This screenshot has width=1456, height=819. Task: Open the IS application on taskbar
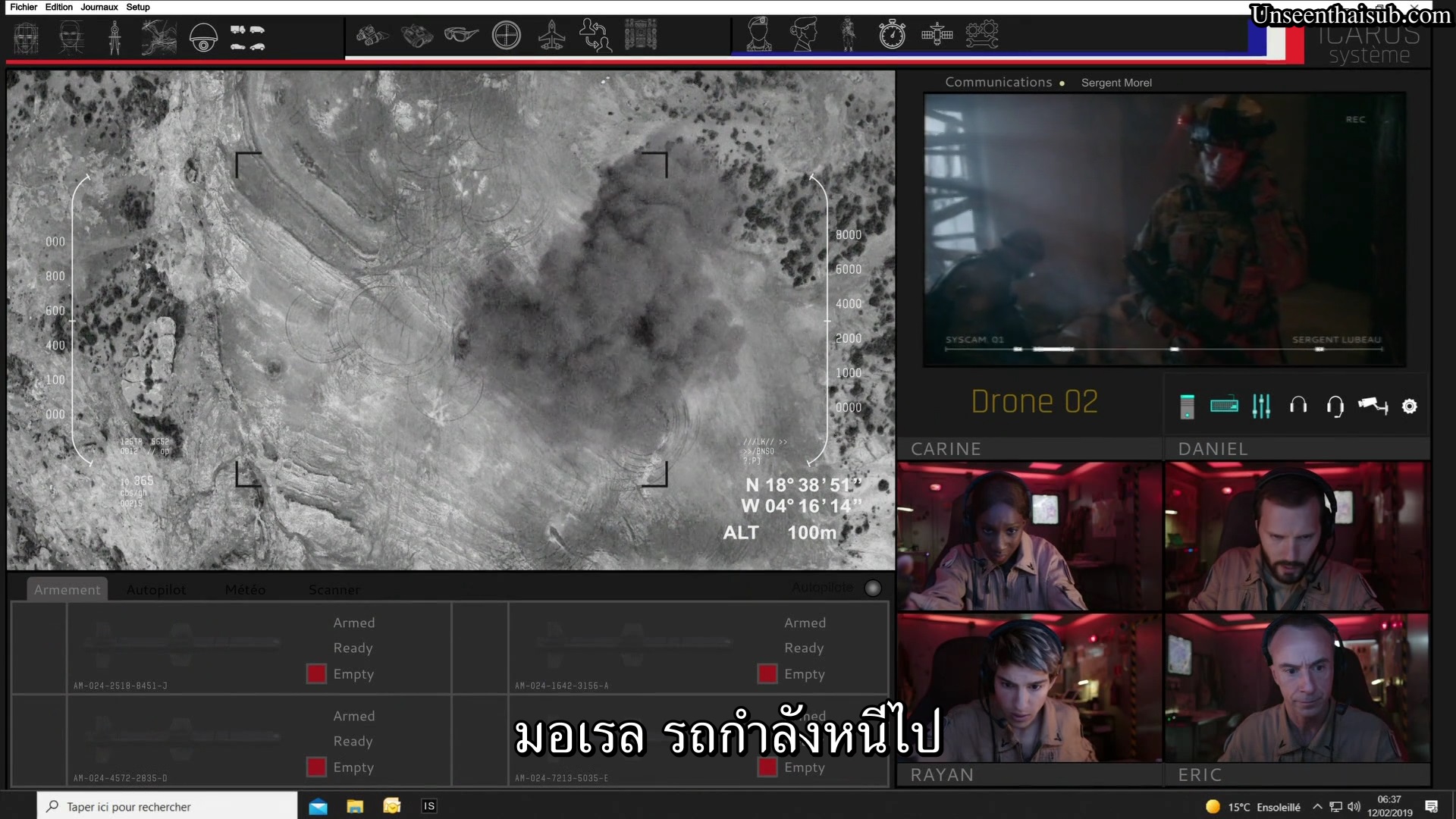tap(428, 806)
